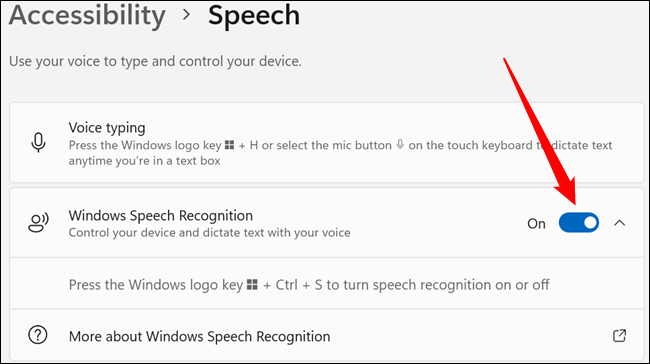
Task: Click the Windows Speech Recognition title text
Action: coord(161,216)
